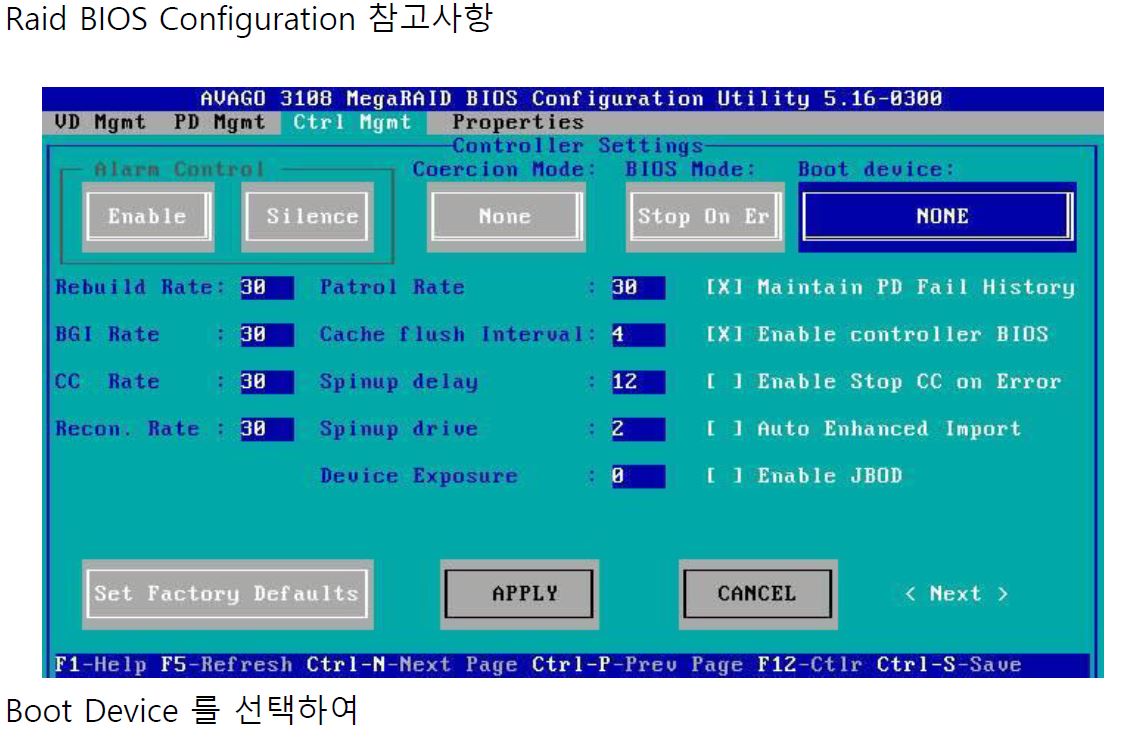Open the Properties tab

[x=518, y=123]
